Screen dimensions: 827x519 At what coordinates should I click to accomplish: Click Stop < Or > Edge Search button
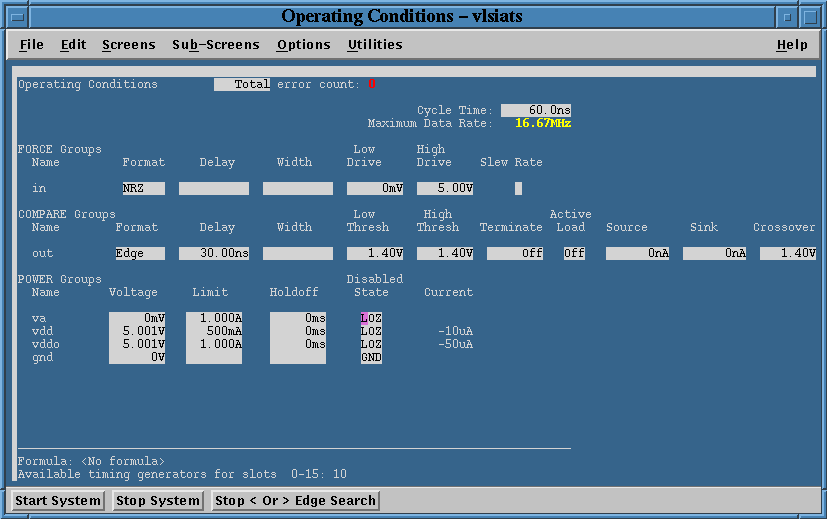coord(295,501)
